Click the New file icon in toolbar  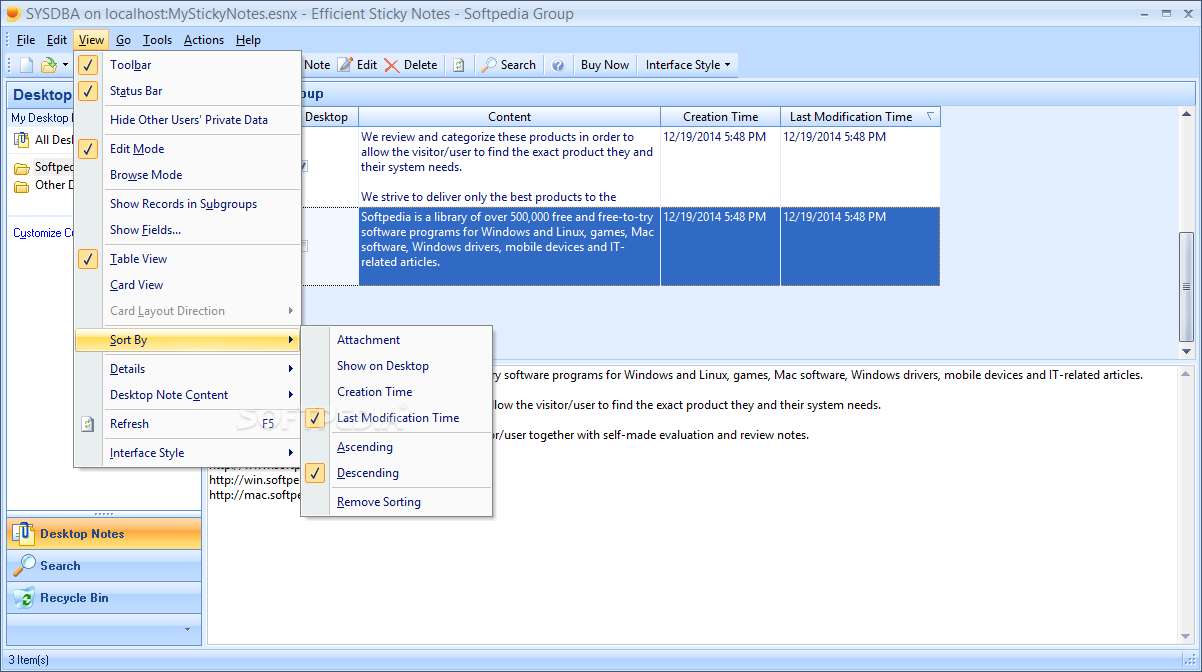(x=27, y=65)
